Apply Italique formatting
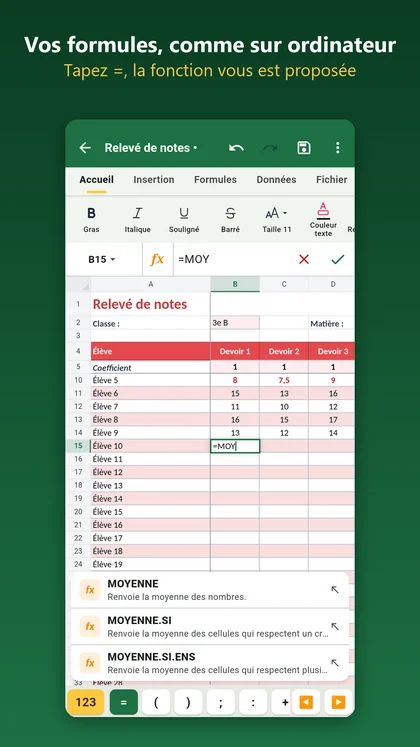The width and height of the screenshot is (420, 747). [138, 220]
